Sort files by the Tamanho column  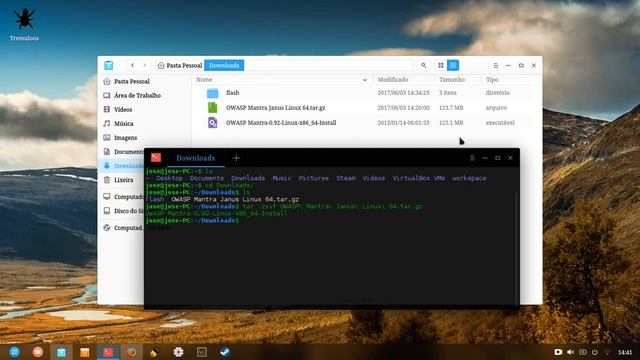452,80
